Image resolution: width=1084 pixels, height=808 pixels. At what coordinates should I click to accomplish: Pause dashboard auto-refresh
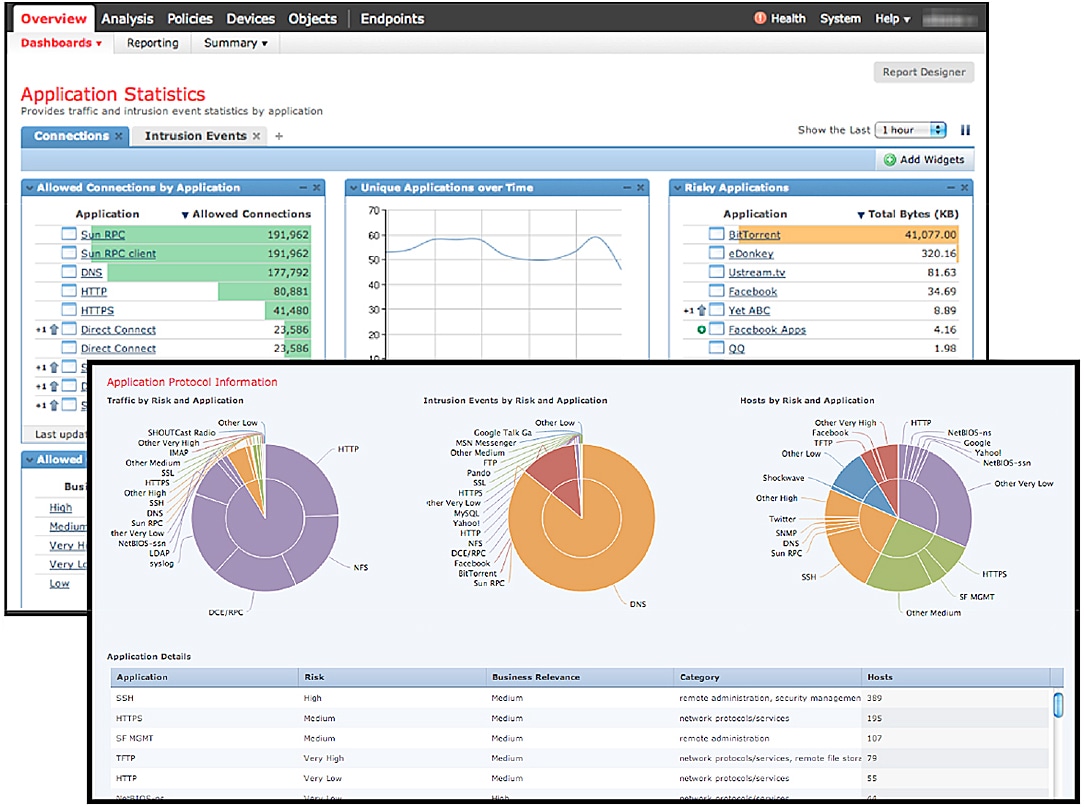pos(965,130)
